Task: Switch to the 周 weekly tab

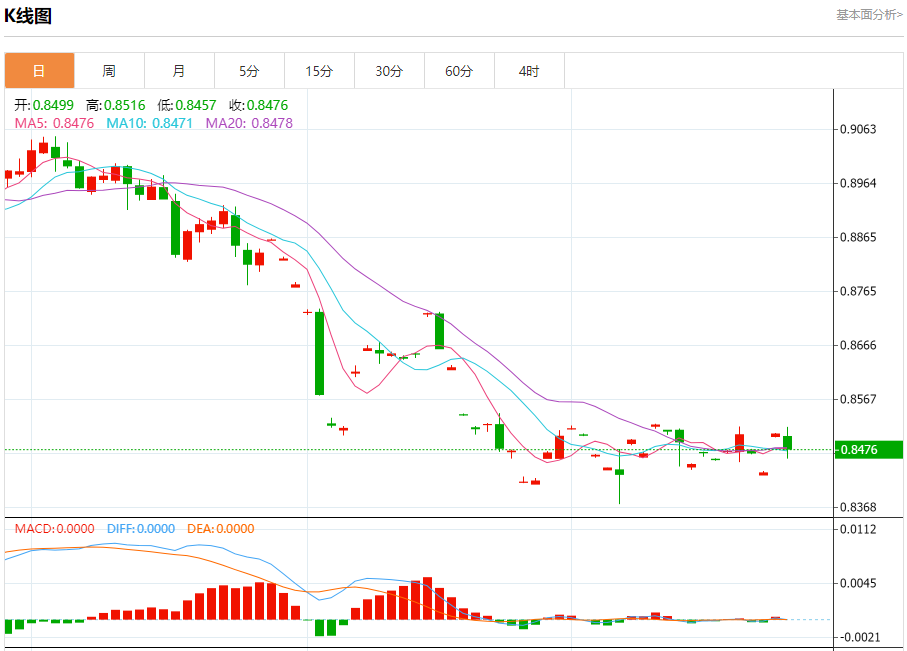Action: [109, 71]
